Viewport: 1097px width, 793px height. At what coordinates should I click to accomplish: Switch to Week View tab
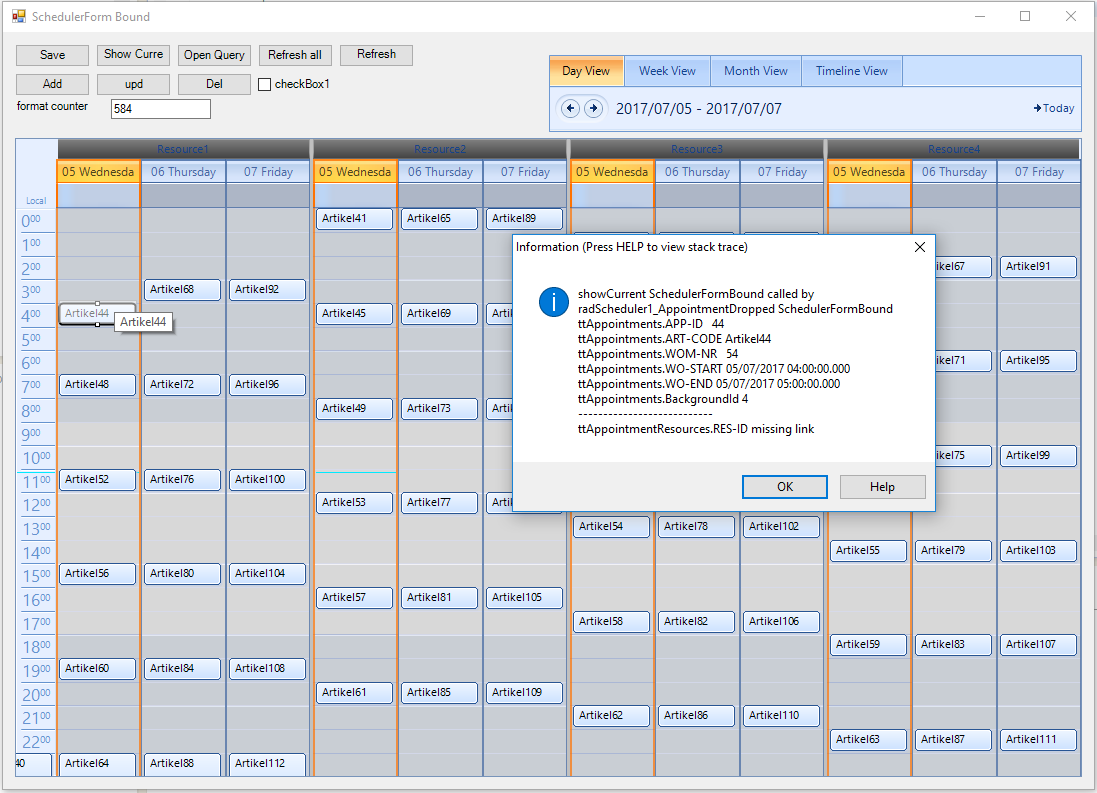(x=667, y=71)
